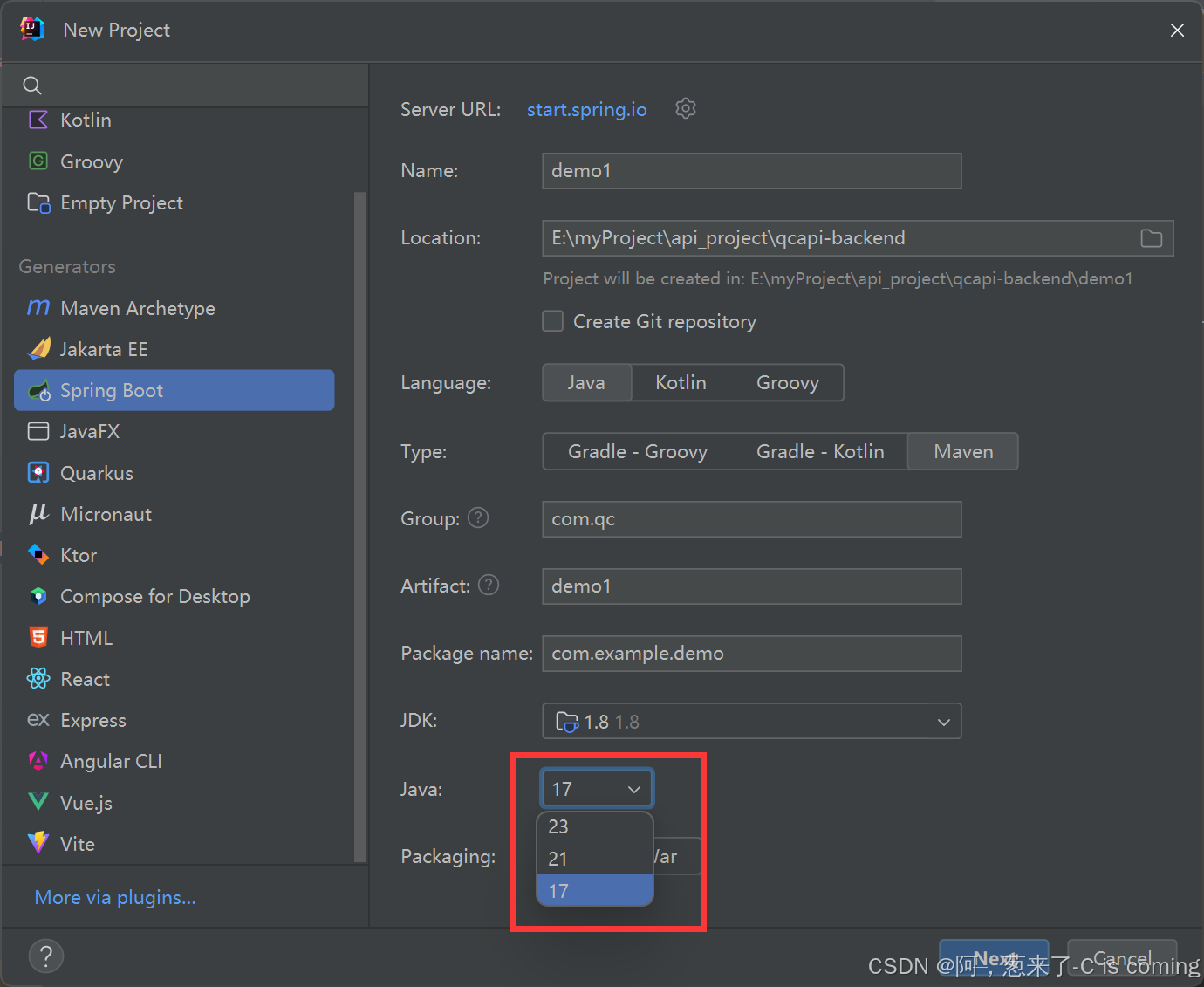Click the Vue.js generator icon
This screenshot has width=1204, height=987.
click(x=38, y=802)
